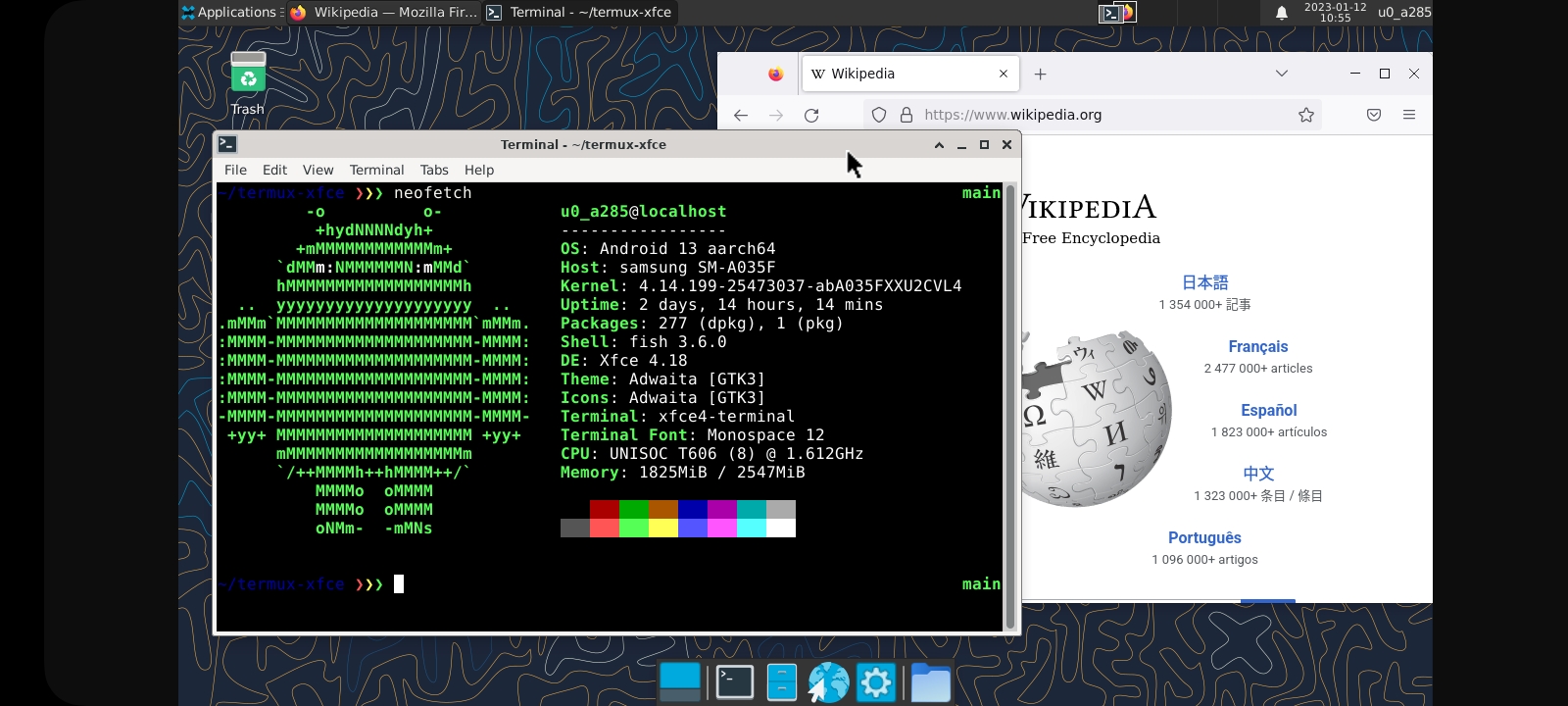This screenshot has width=1568, height=706.
Task: Expand the Firefox list all tabs chevron
Action: coord(1282,74)
